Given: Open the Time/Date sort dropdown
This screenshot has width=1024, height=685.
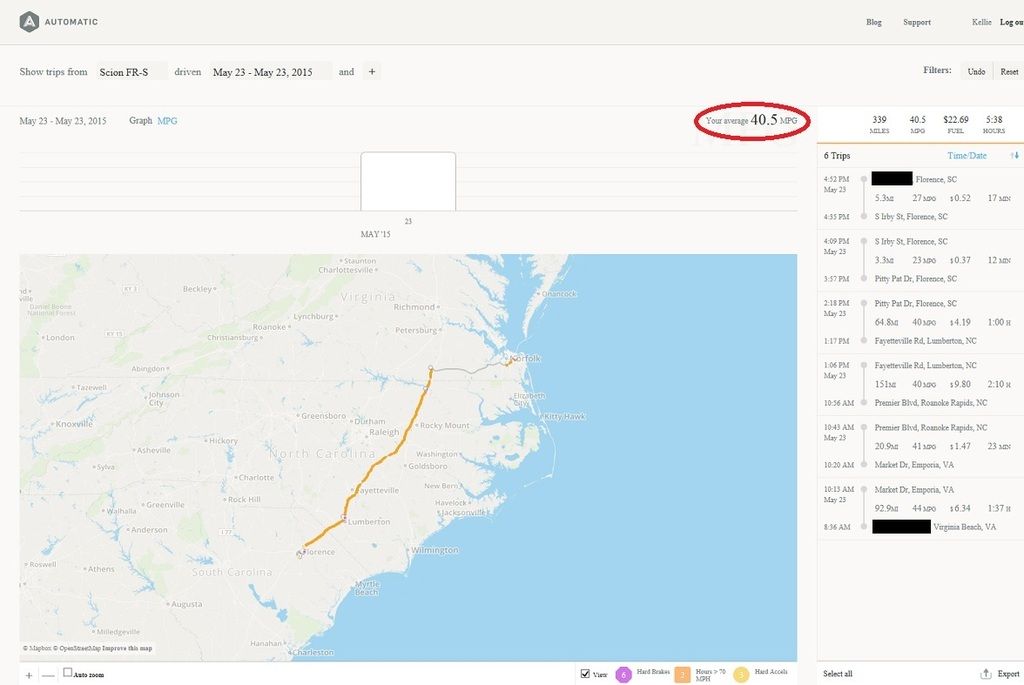Looking at the screenshot, I should point(966,156).
